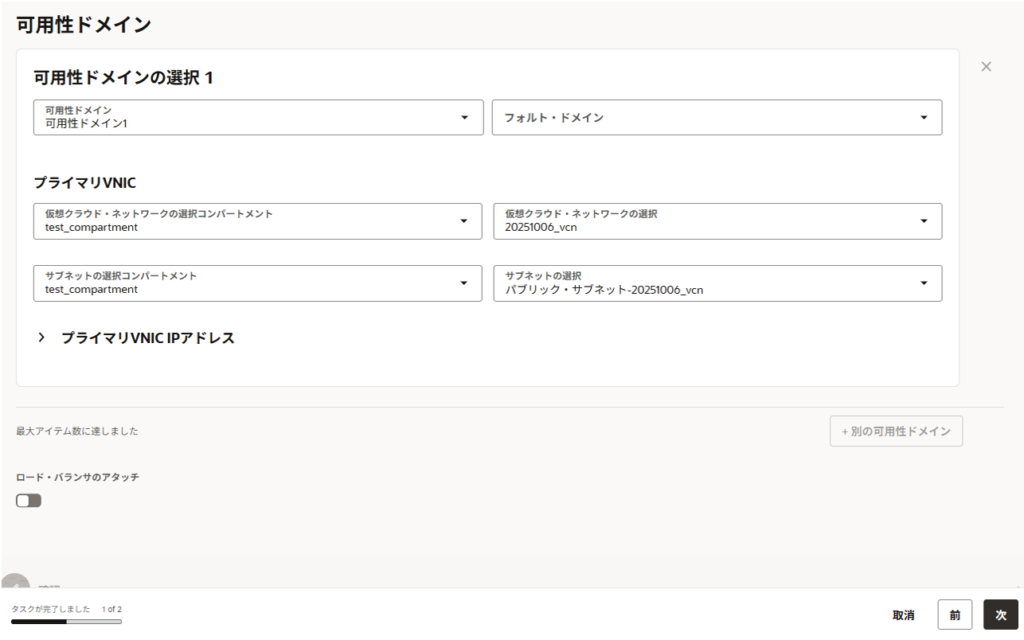Click arrow icon of VCN compartment selector

(464, 221)
